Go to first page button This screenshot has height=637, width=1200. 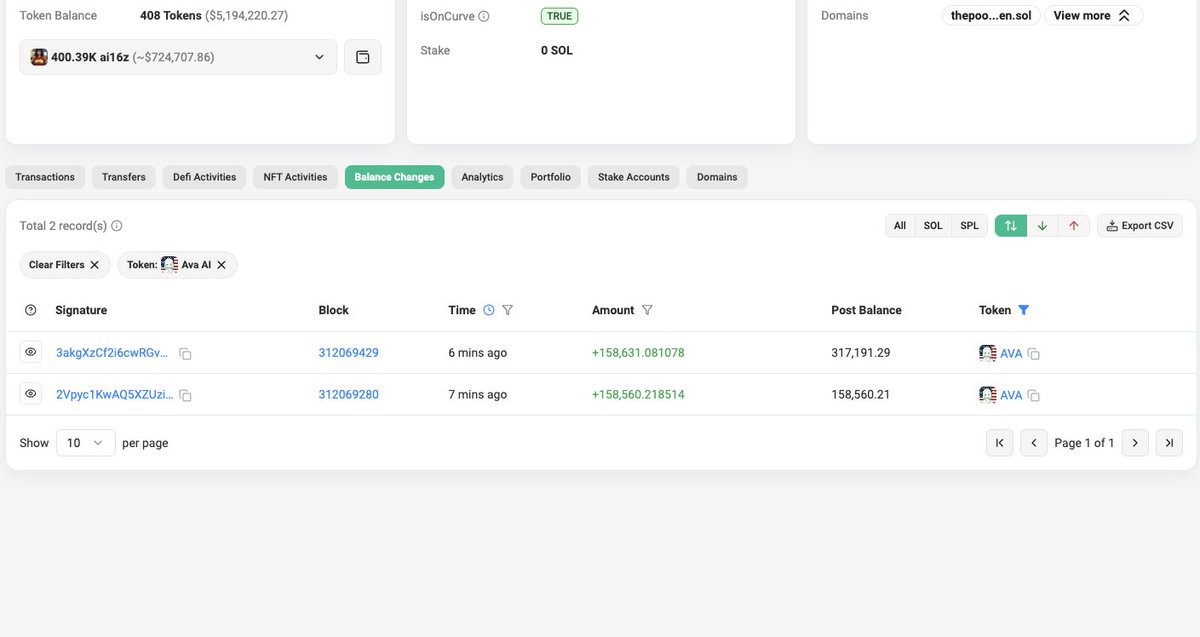(1000, 443)
